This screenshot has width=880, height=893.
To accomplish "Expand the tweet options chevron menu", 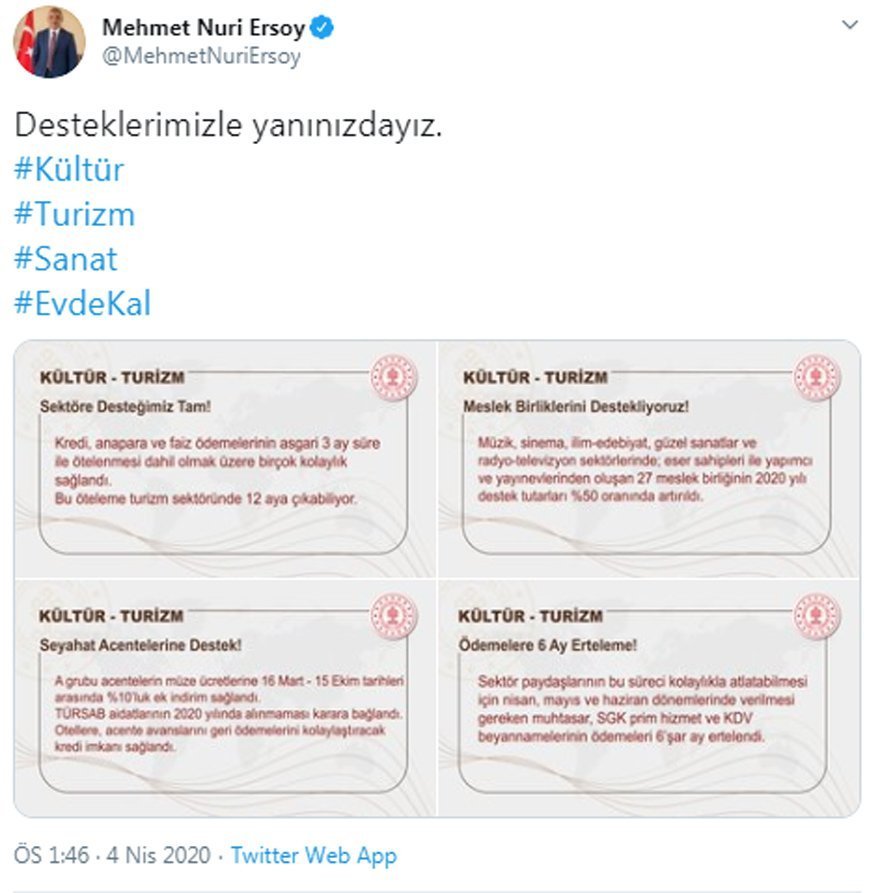I will click(x=850, y=24).
